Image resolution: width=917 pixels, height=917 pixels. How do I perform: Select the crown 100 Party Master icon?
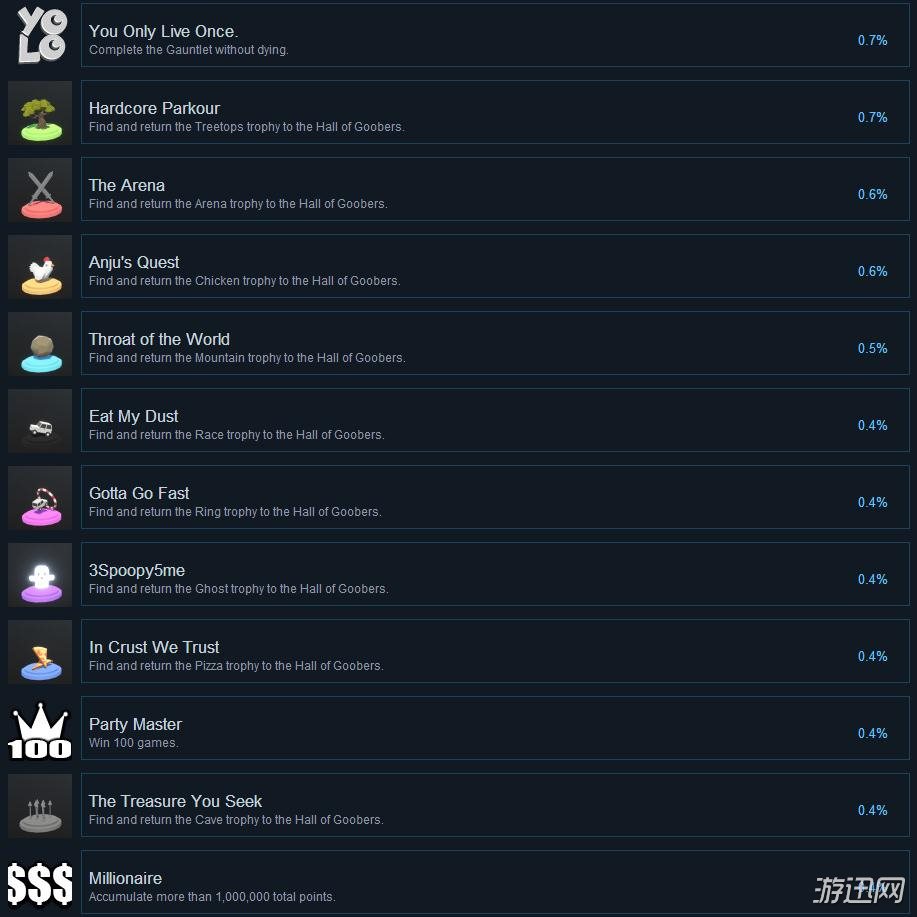click(40, 730)
